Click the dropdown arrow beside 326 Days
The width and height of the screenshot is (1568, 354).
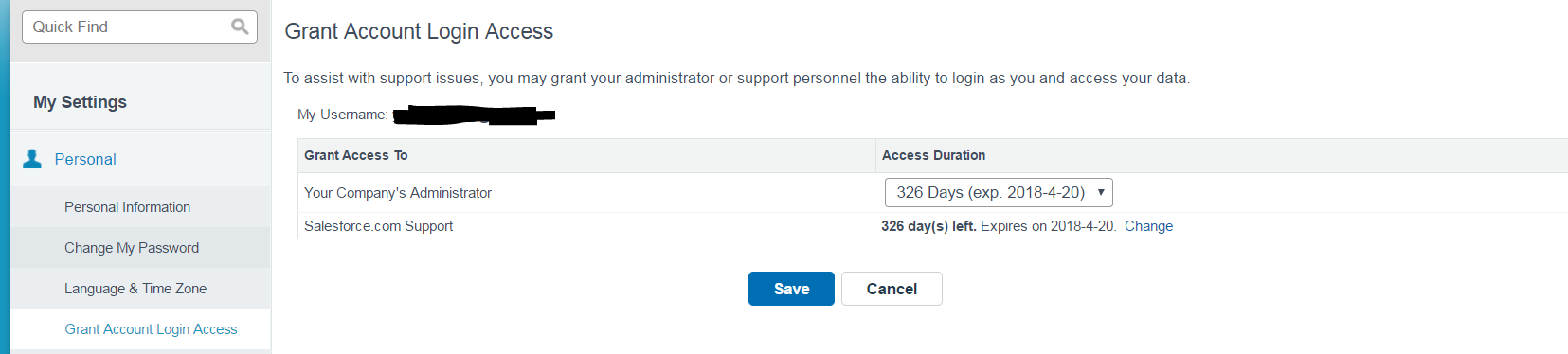(1101, 192)
